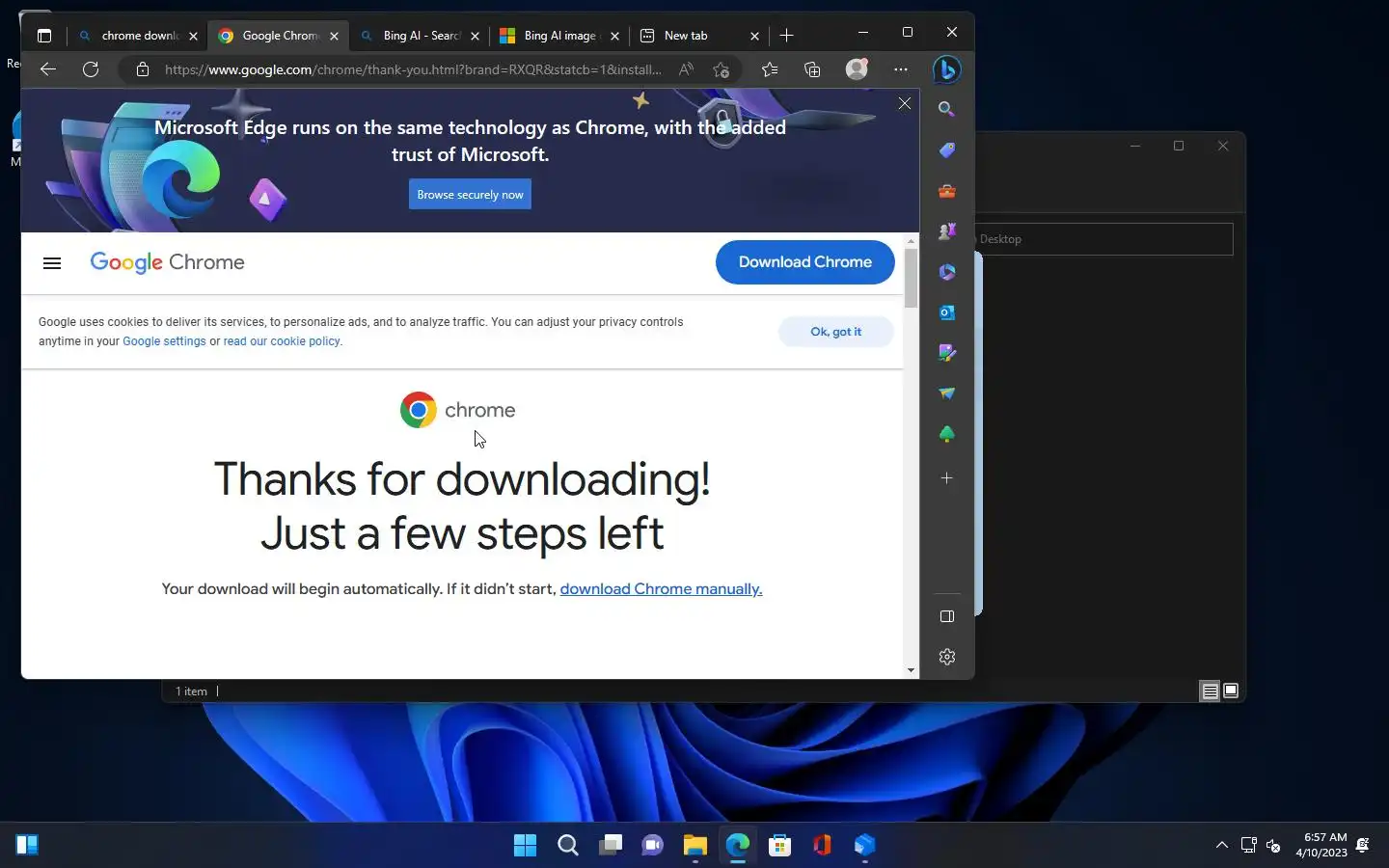Open sidebar Outlook icon
Screen dimensions: 1389x868
947,312
